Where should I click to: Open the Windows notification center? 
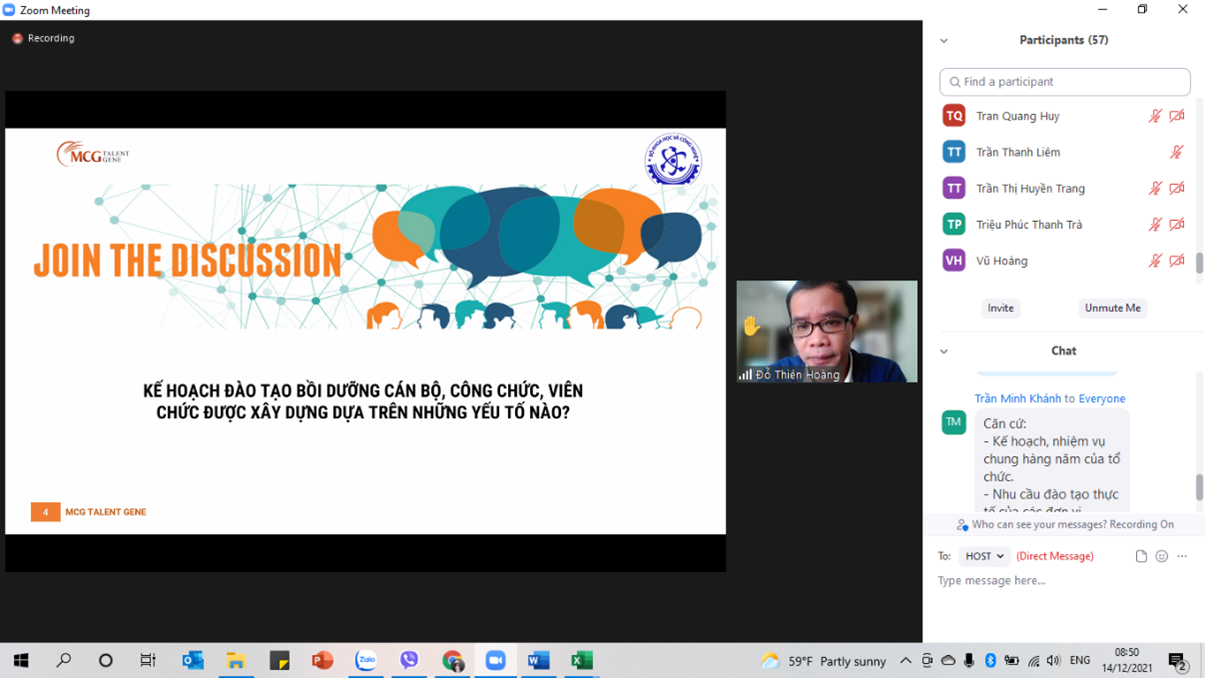click(x=1178, y=661)
